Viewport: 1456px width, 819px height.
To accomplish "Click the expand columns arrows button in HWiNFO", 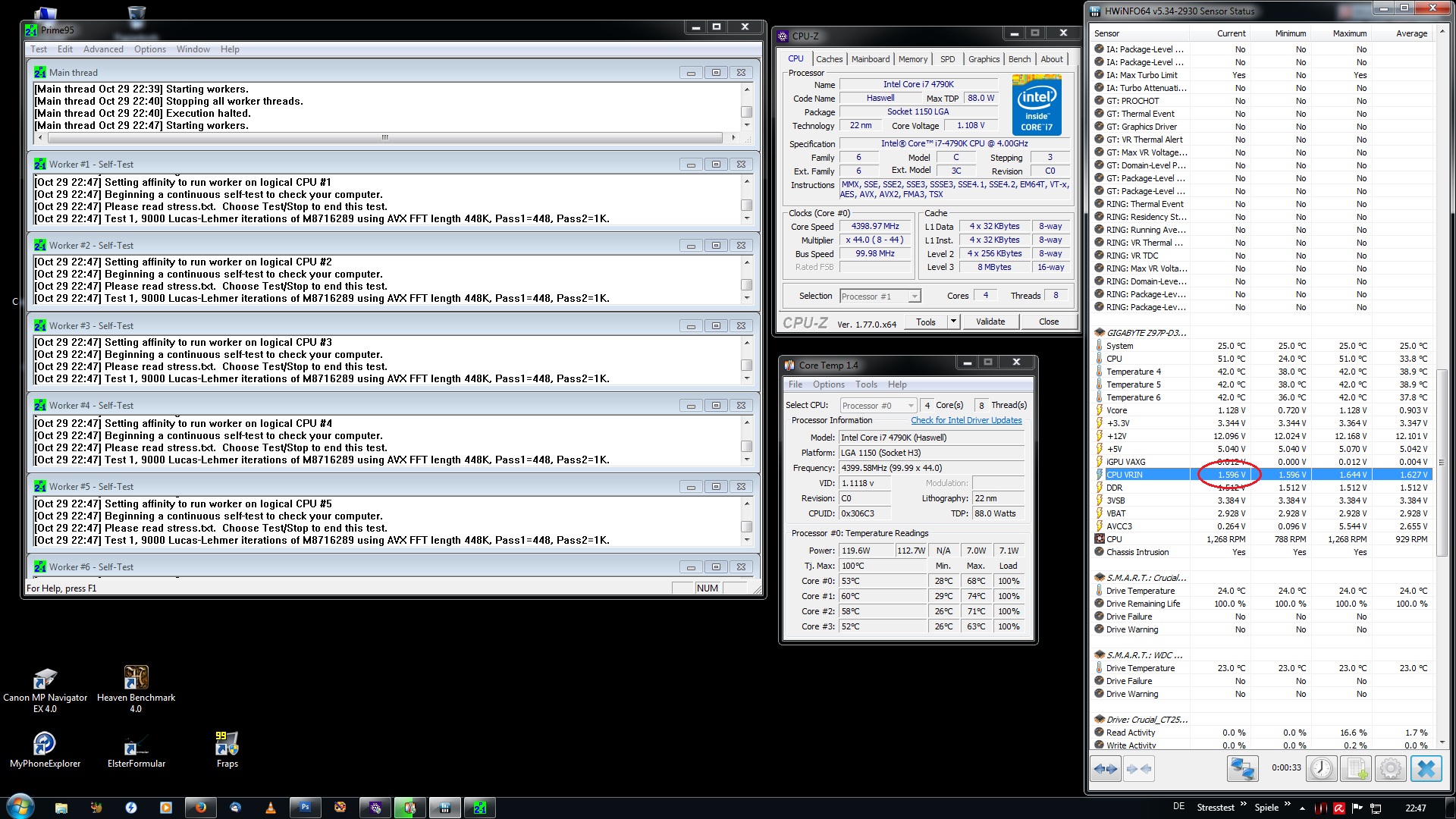I will pyautogui.click(x=1106, y=768).
